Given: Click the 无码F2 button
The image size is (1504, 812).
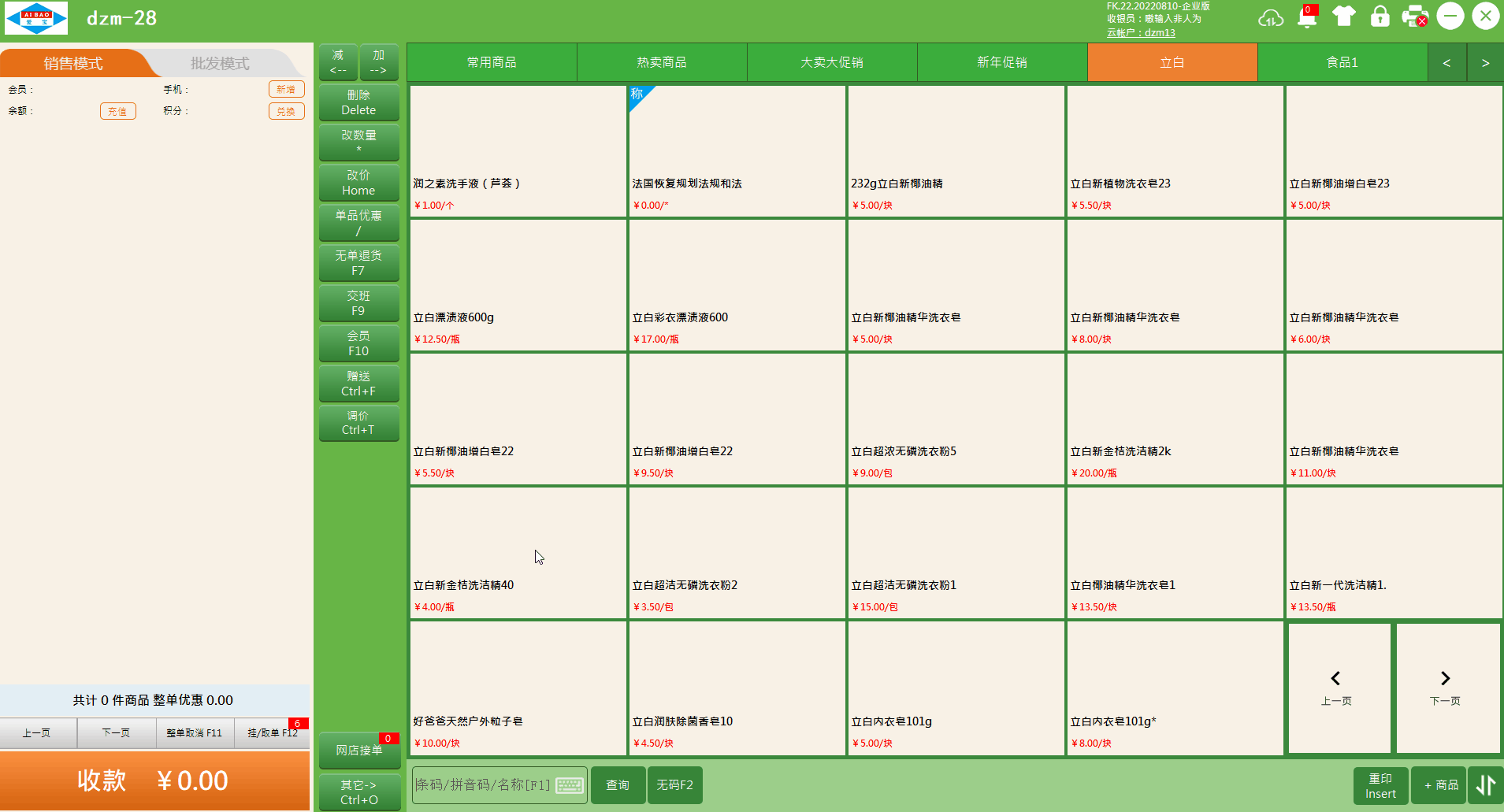Looking at the screenshot, I should tap(674, 785).
